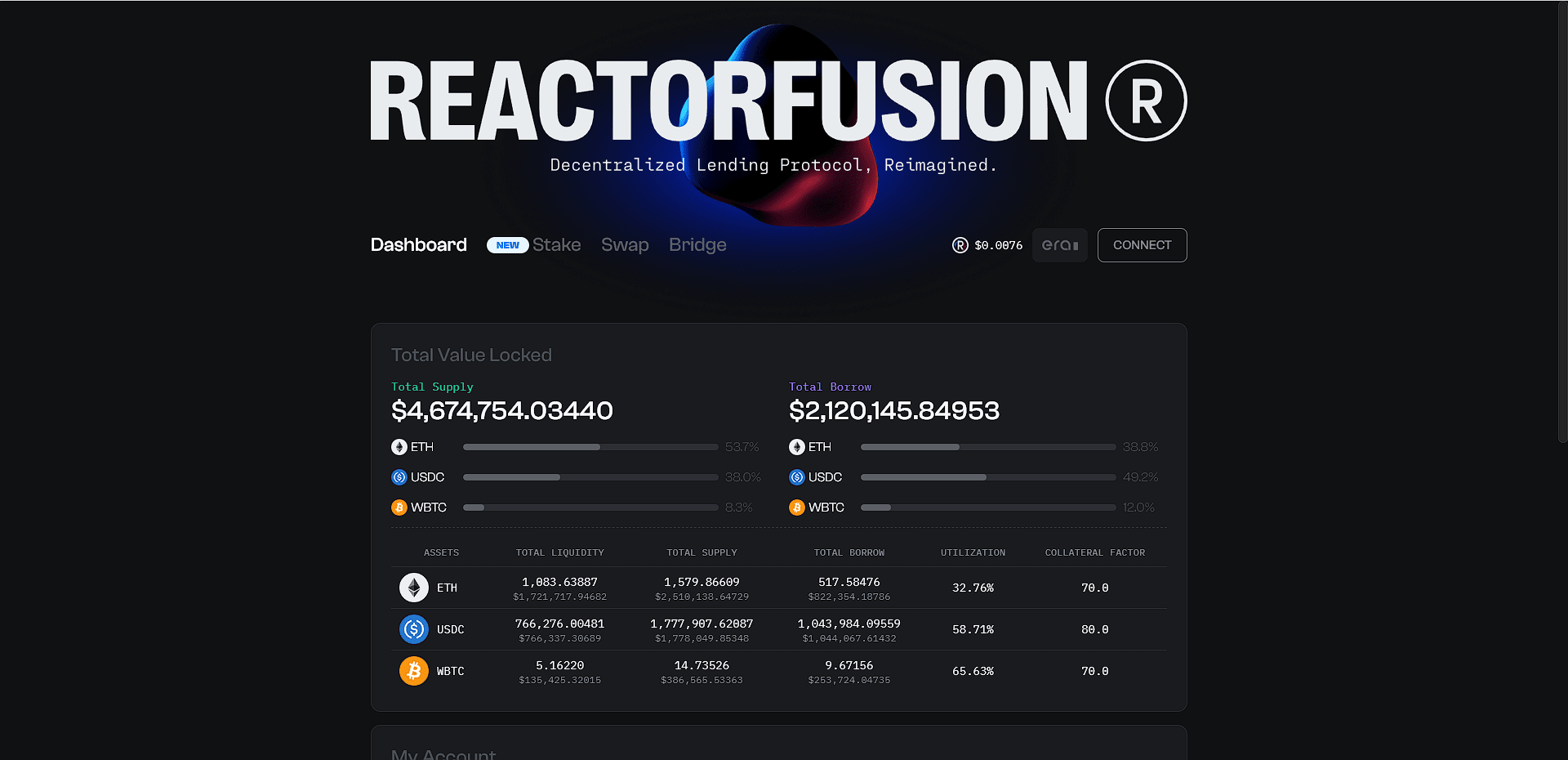
Task: Click the USDC icon under Total Supply
Action: click(399, 477)
